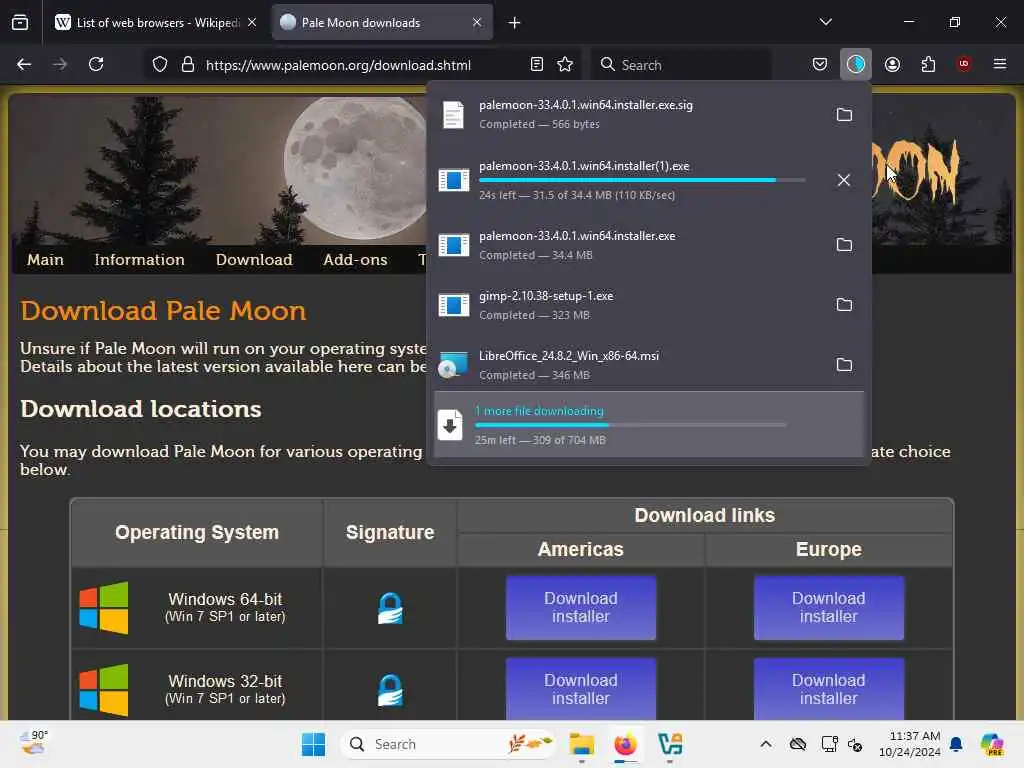1024x768 pixels.
Task: Open uBlock Origin extension icon
Action: tap(964, 64)
